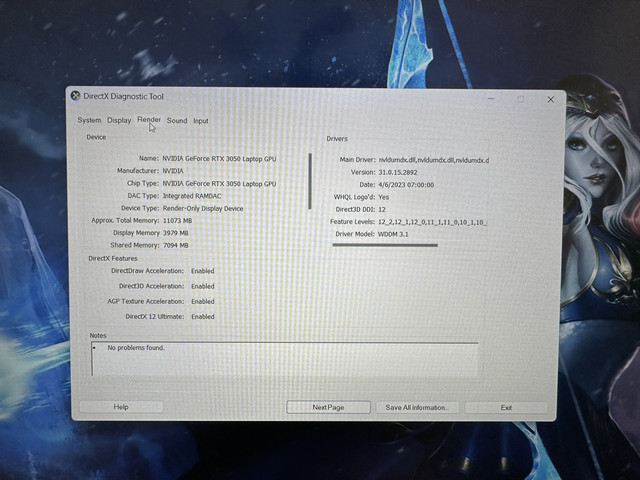Click the Manufacturer value NVIDIA
Viewport: 640px width, 480px height.
click(x=173, y=171)
